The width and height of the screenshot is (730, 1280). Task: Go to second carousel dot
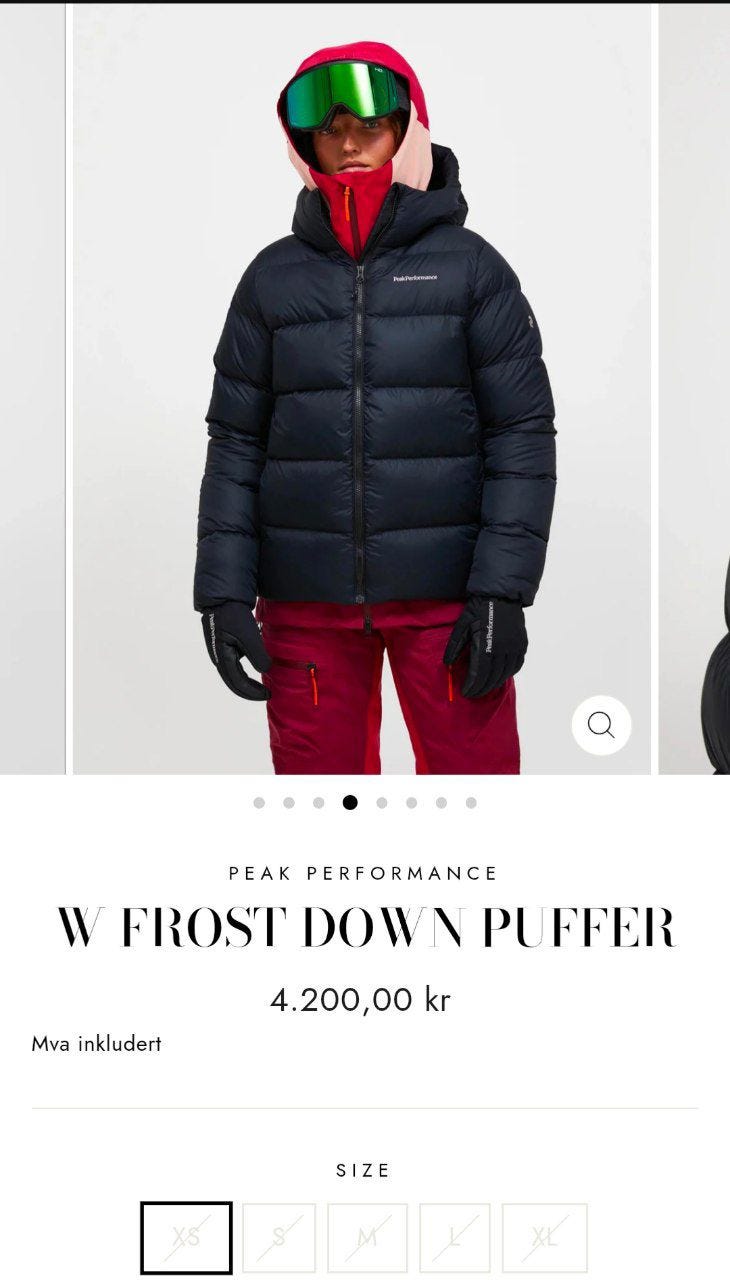[x=289, y=802]
